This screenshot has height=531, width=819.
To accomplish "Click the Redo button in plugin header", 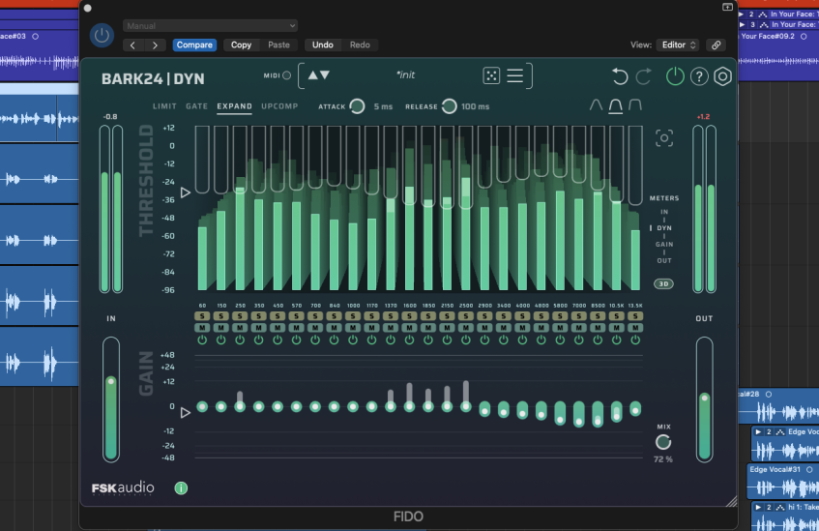I will click(x=360, y=45).
